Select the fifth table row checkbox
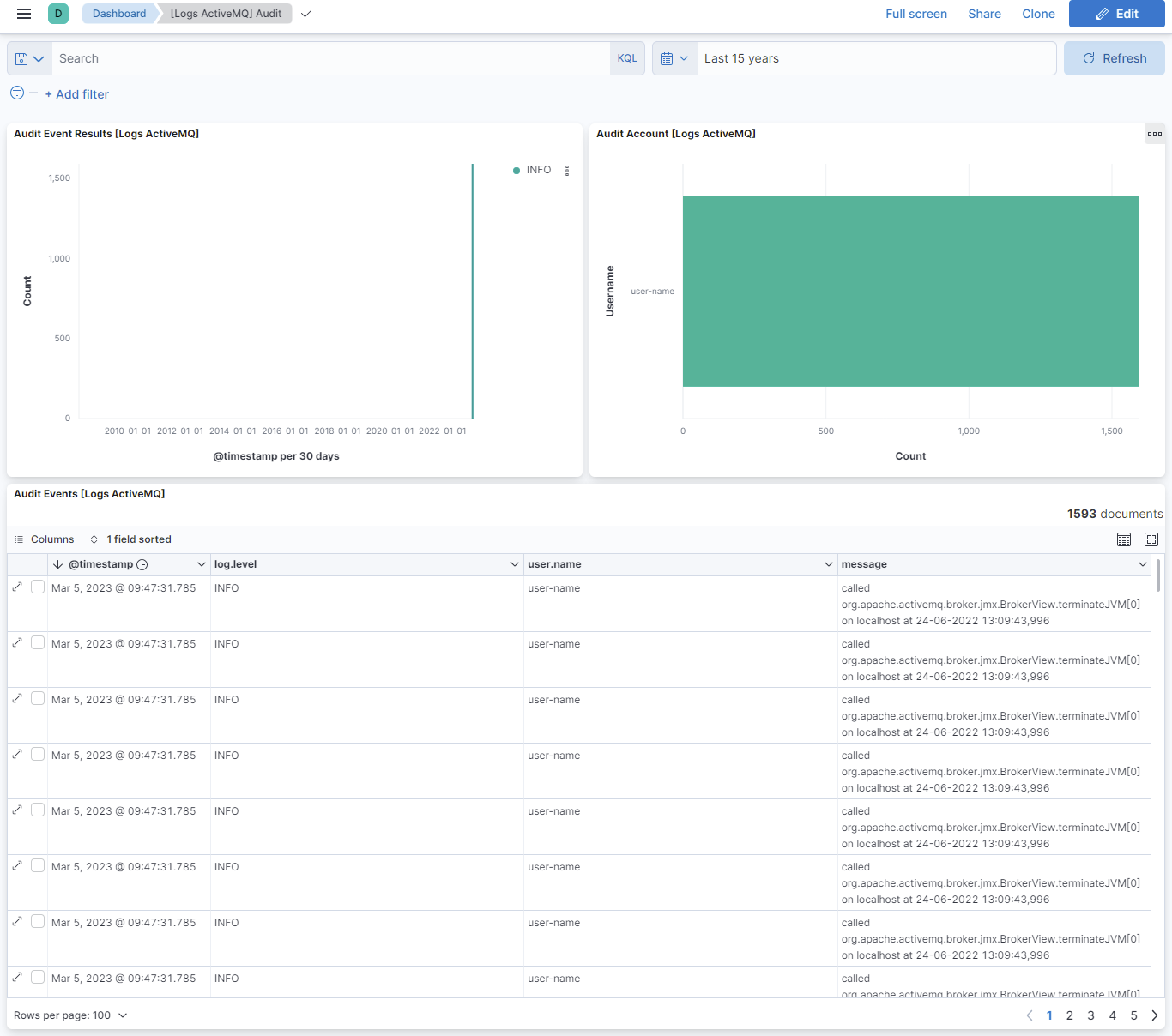The width and height of the screenshot is (1172, 1036). coord(38,810)
